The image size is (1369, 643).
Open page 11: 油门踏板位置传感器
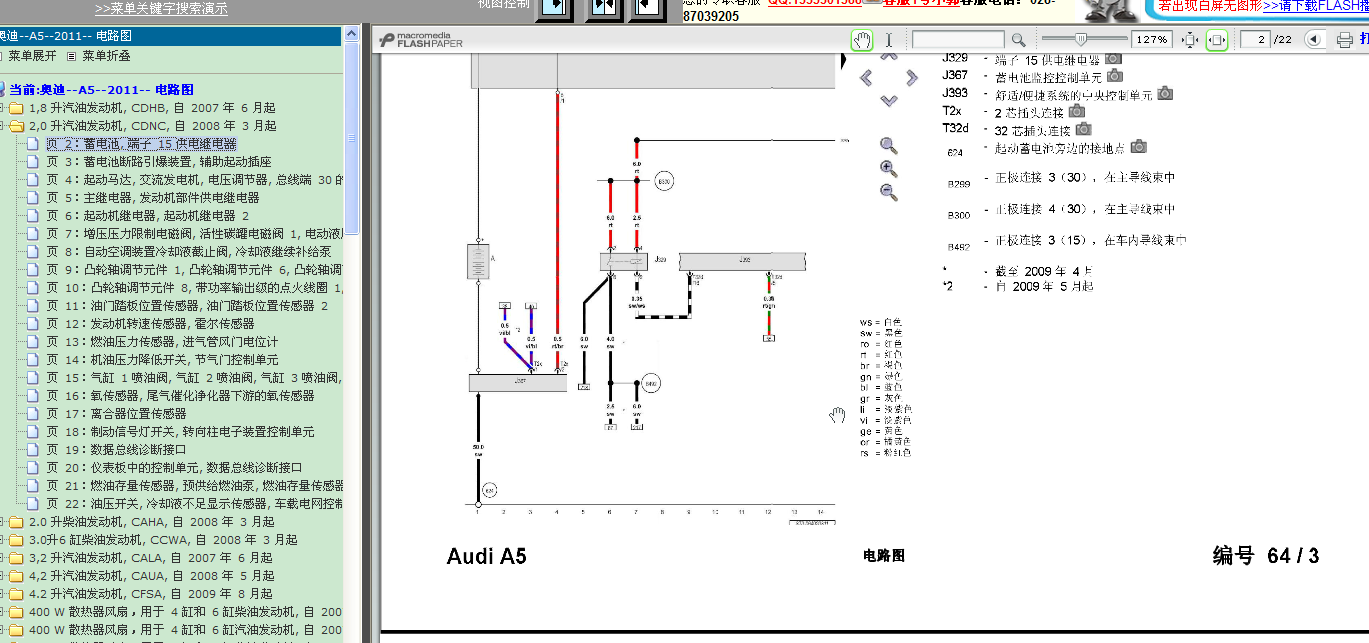click(187, 306)
